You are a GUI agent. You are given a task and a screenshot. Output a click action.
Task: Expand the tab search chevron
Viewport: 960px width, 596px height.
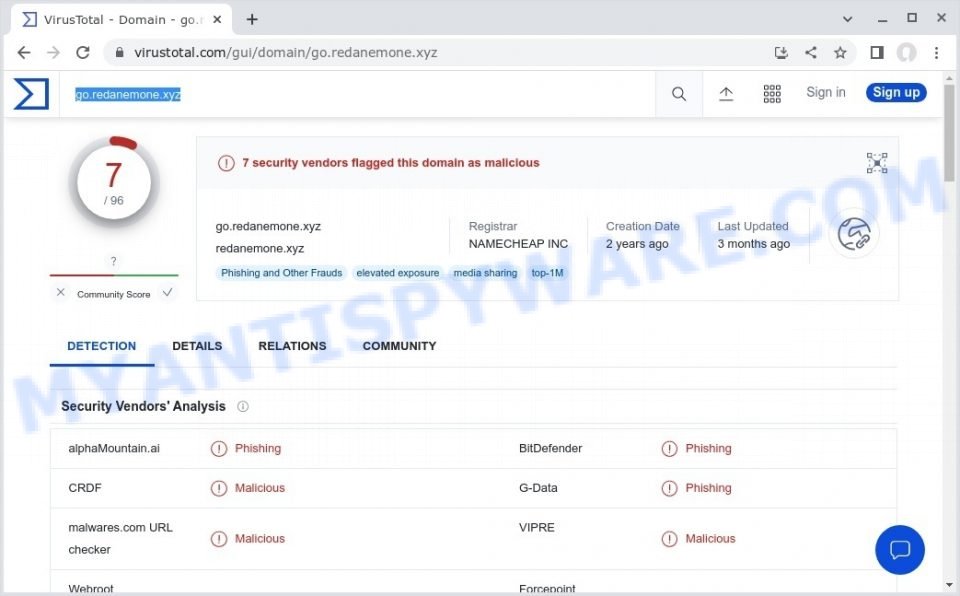(847, 19)
